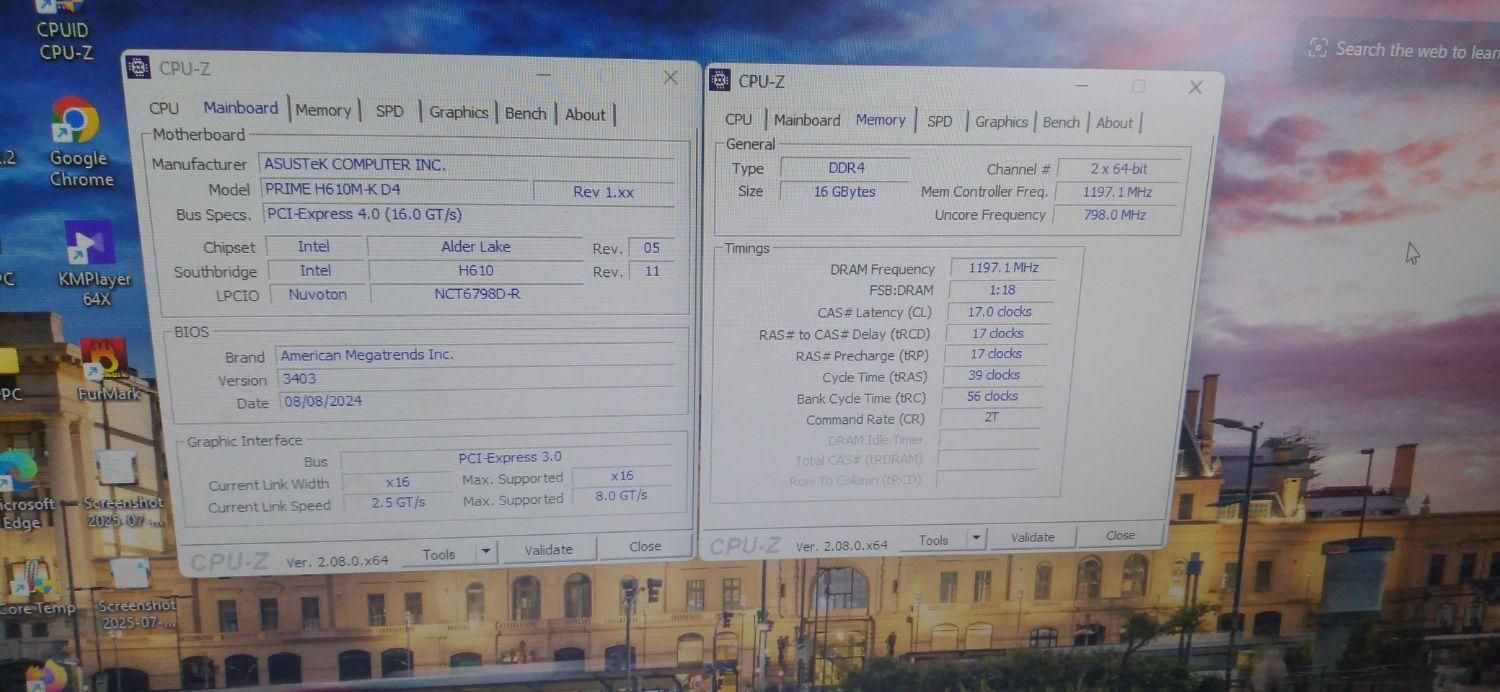The height and width of the screenshot is (692, 1500).
Task: Click the CPU-Z title icon of the Memory window
Action: [x=719, y=80]
